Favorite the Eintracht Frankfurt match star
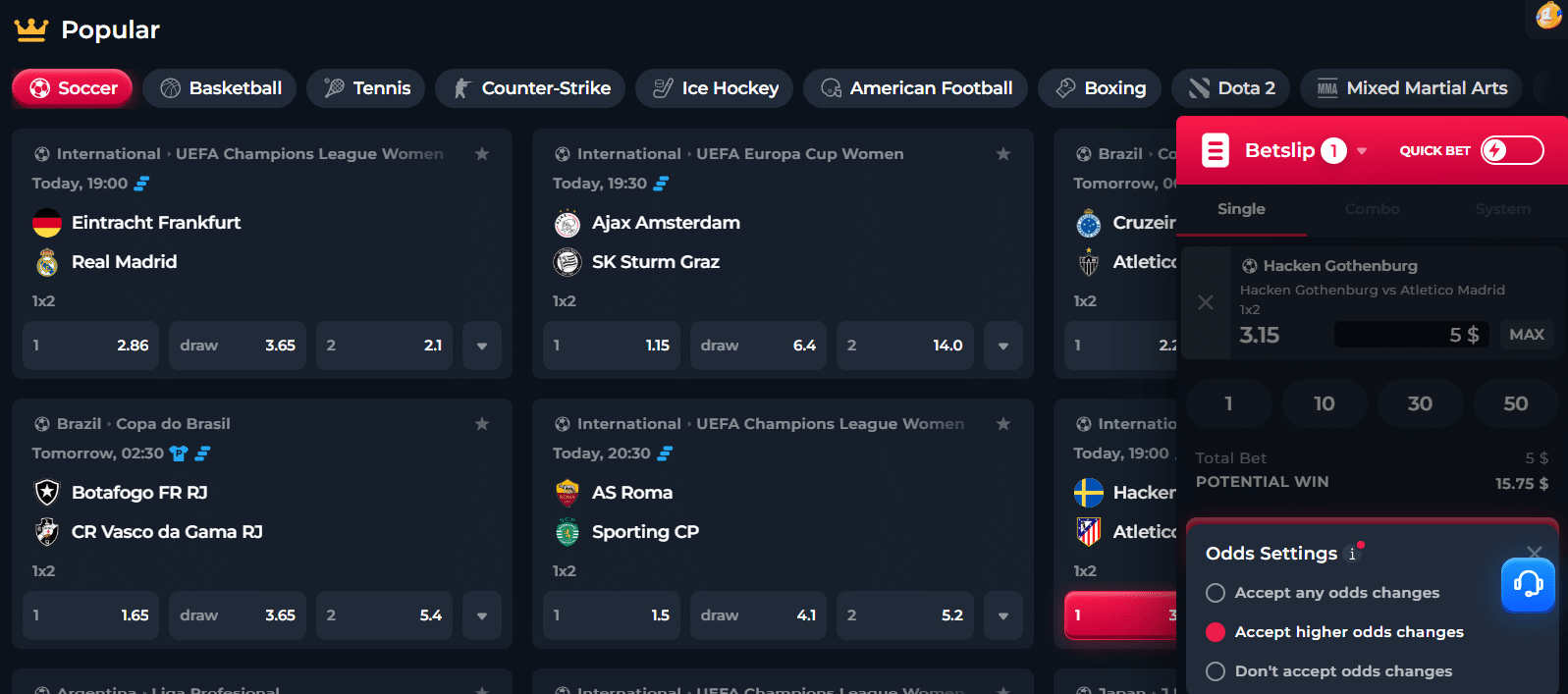This screenshot has height=694, width=1568. coord(482,154)
